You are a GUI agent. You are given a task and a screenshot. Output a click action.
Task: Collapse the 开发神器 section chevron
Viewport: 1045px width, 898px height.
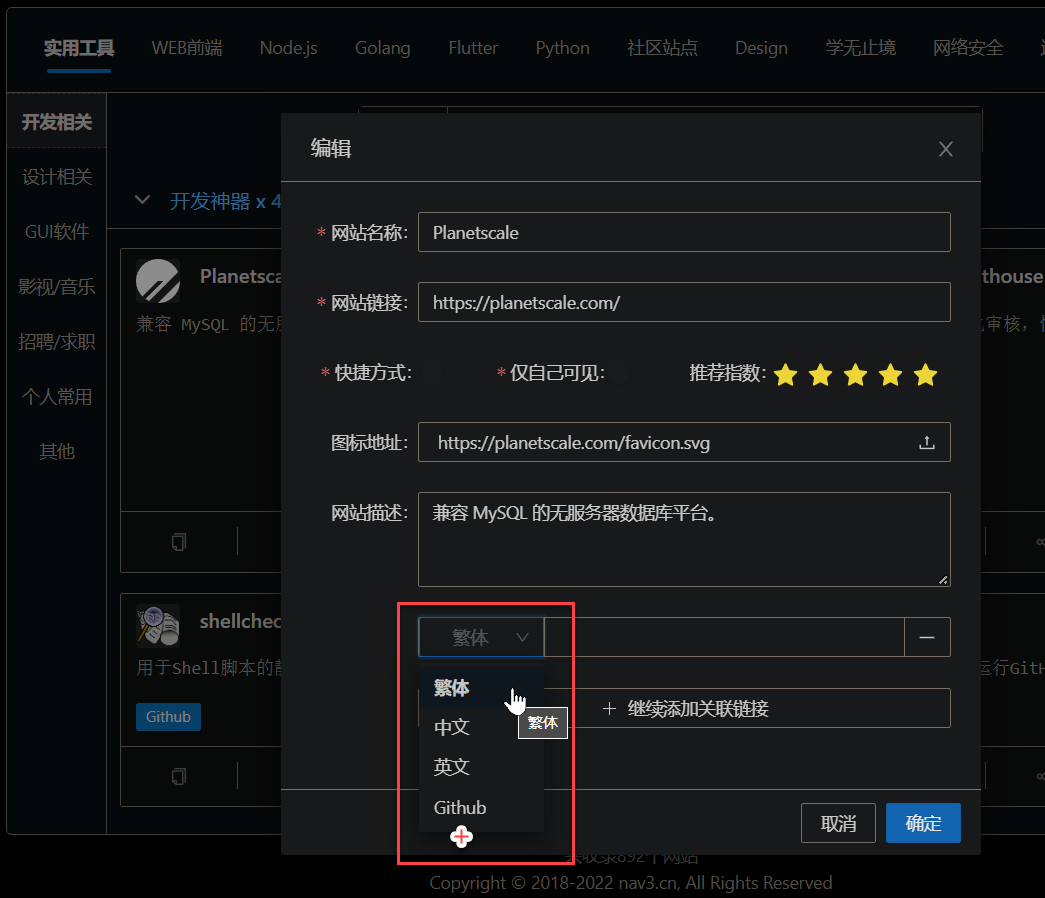click(142, 199)
